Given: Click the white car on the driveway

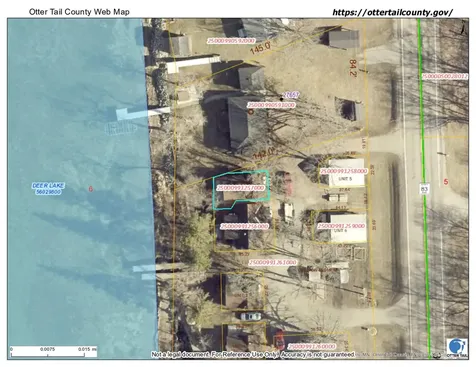Looking at the screenshot, I should (x=251, y=316).
